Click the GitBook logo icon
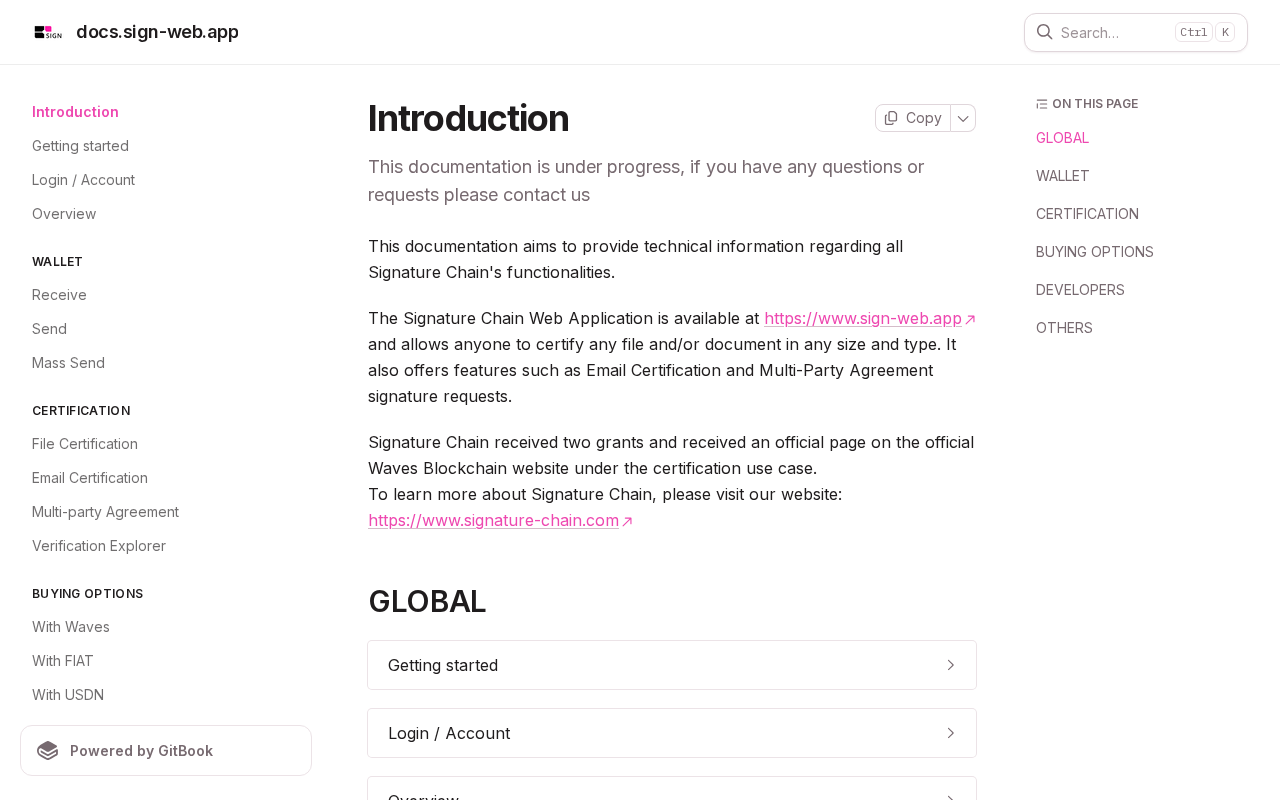The height and width of the screenshot is (800, 1280). click(x=48, y=751)
